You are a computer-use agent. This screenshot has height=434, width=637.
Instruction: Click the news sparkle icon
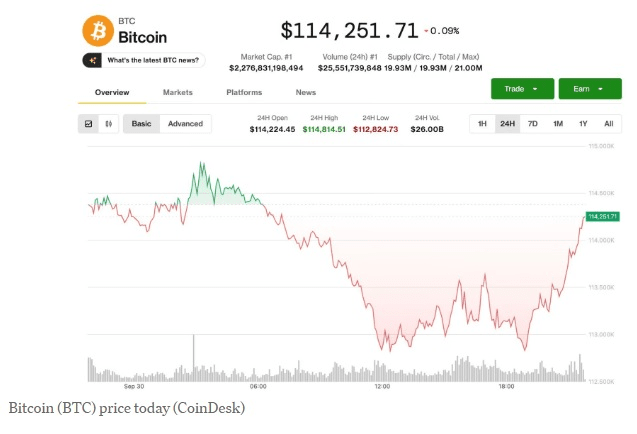point(93,60)
